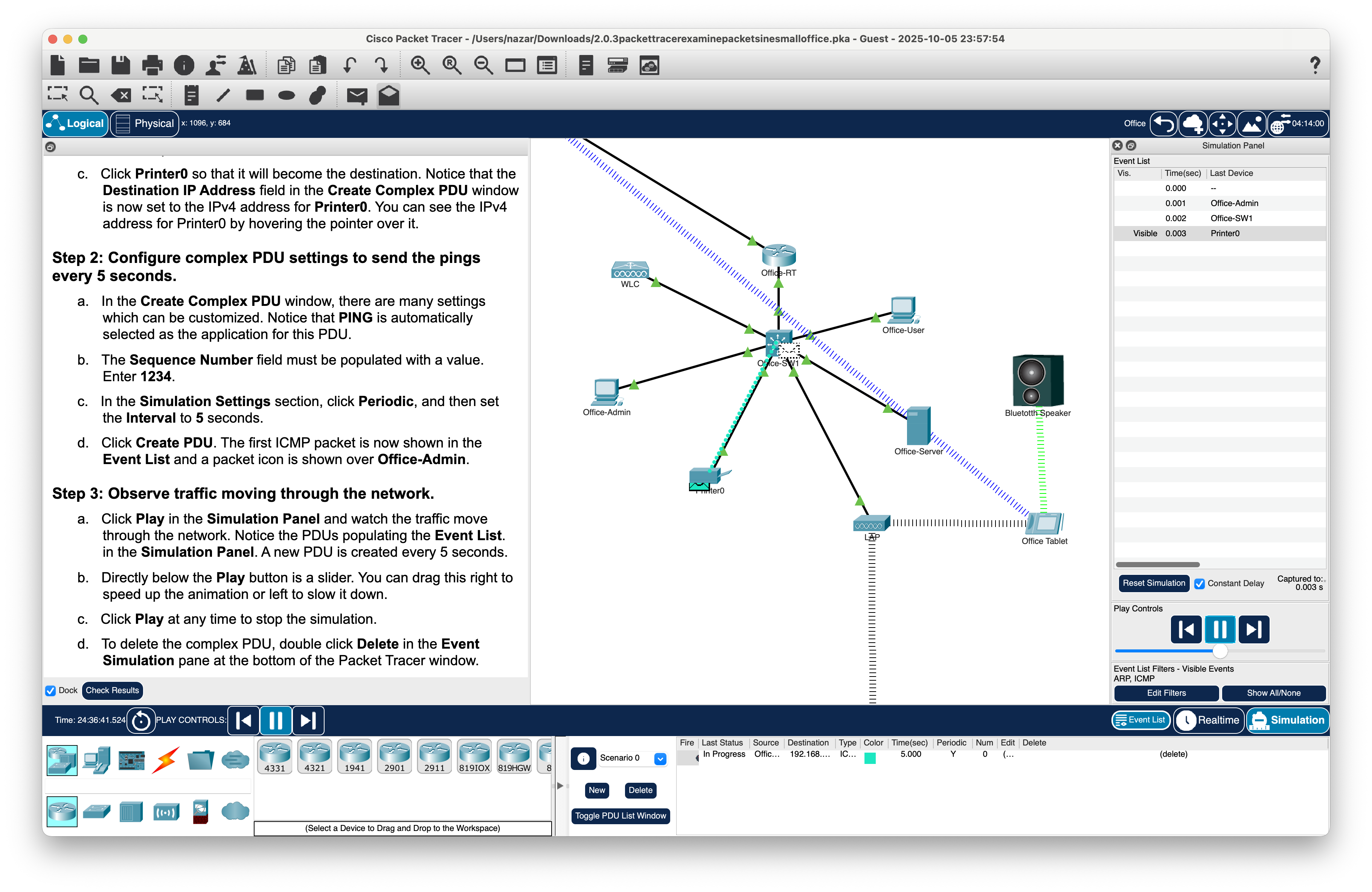Click the Office-Server device on the workspace
The image size is (1372, 892).
918,426
